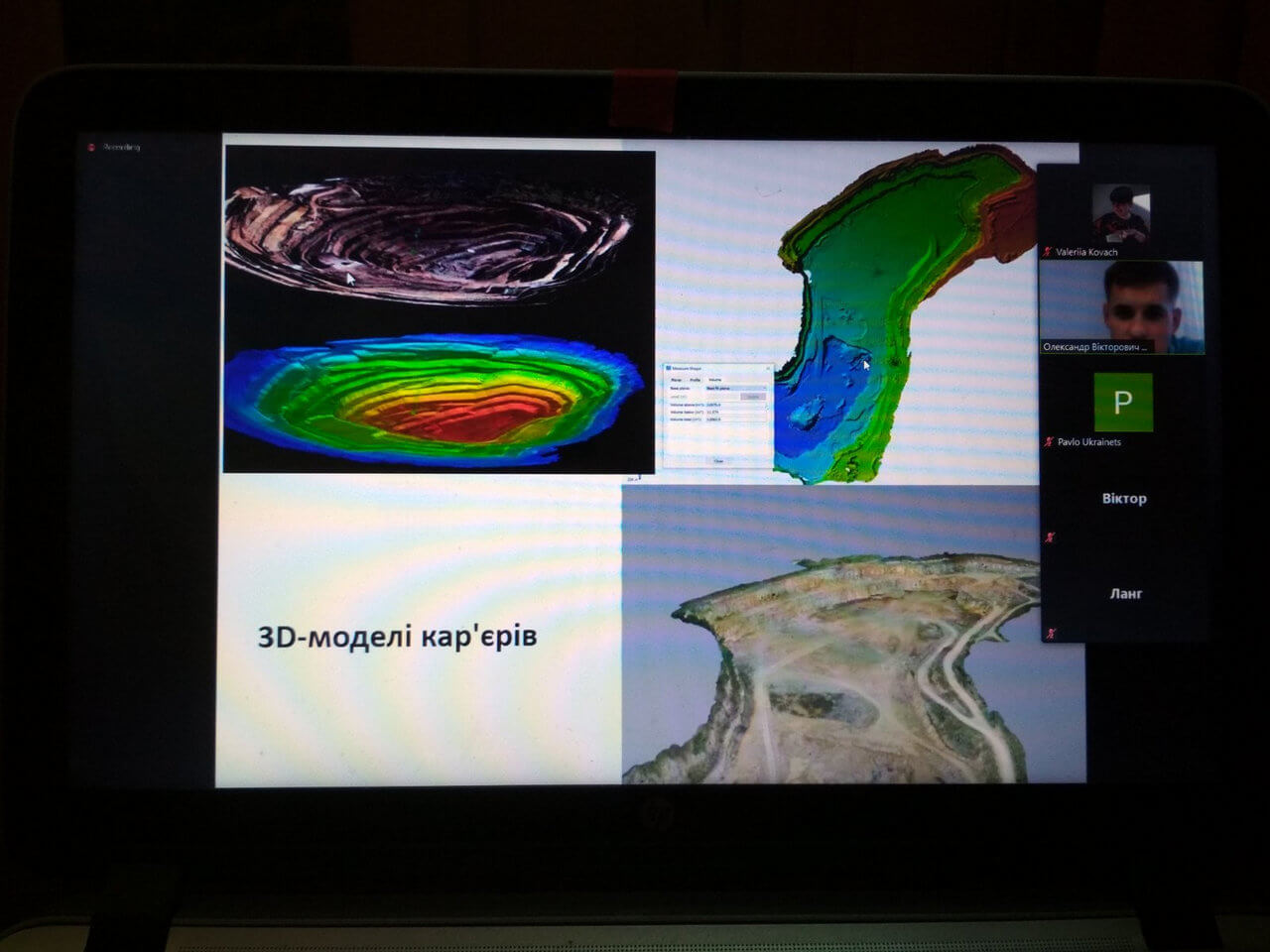
Task: Switch to the Profile tab in Measure Shape
Action: coord(696,380)
